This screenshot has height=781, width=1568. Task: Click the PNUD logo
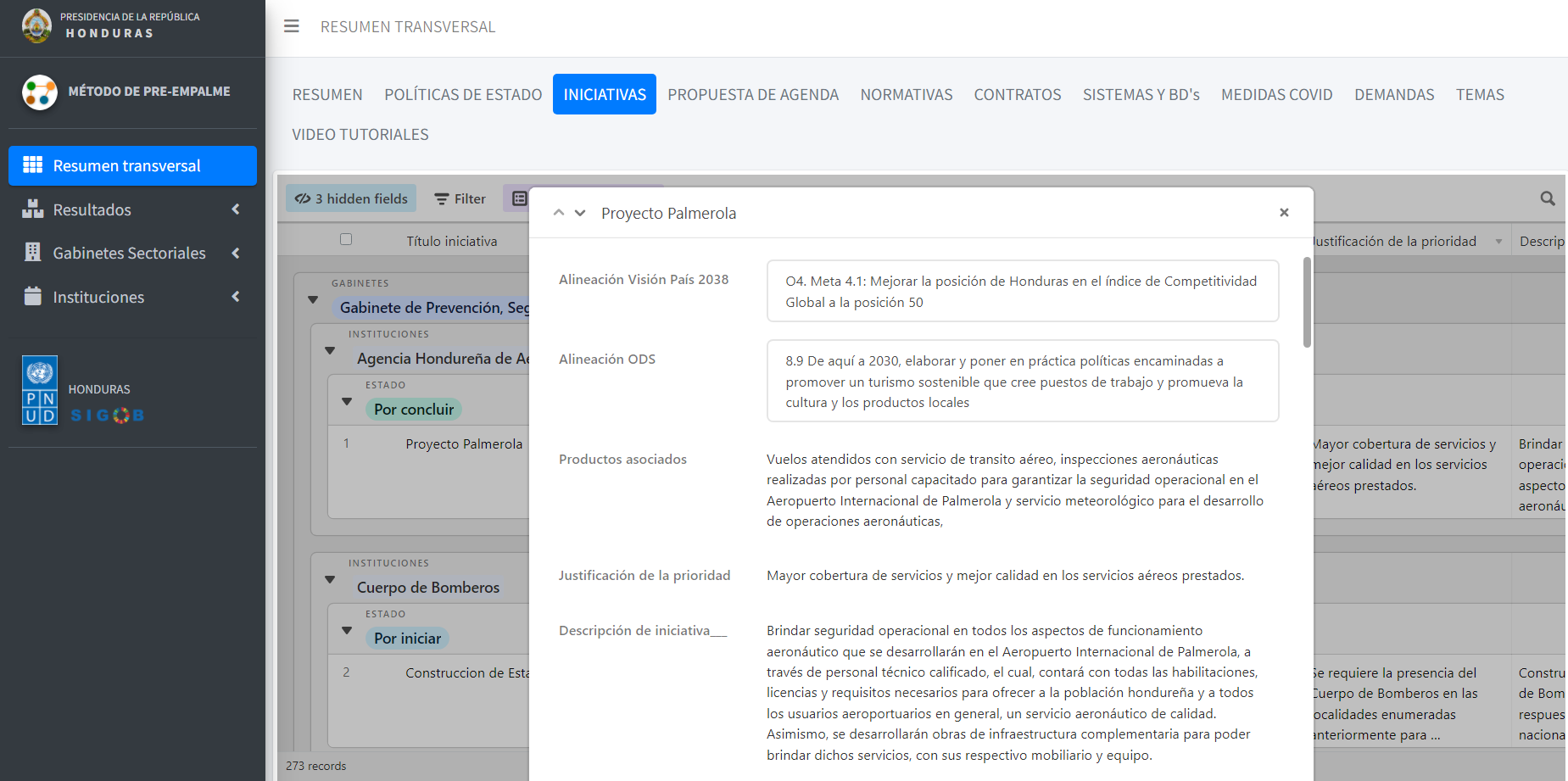(40, 390)
